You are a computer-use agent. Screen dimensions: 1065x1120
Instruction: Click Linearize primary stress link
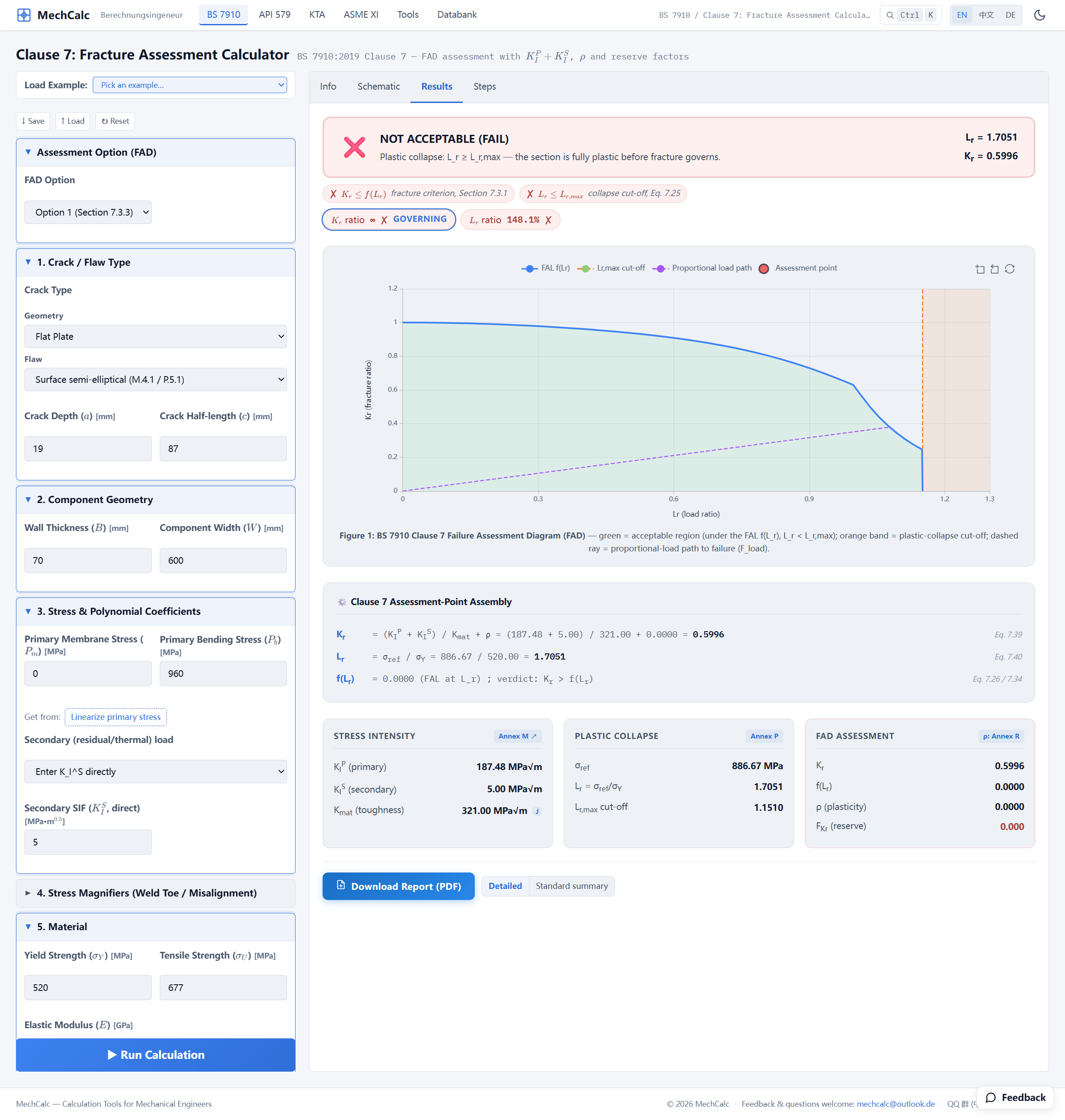[116, 717]
